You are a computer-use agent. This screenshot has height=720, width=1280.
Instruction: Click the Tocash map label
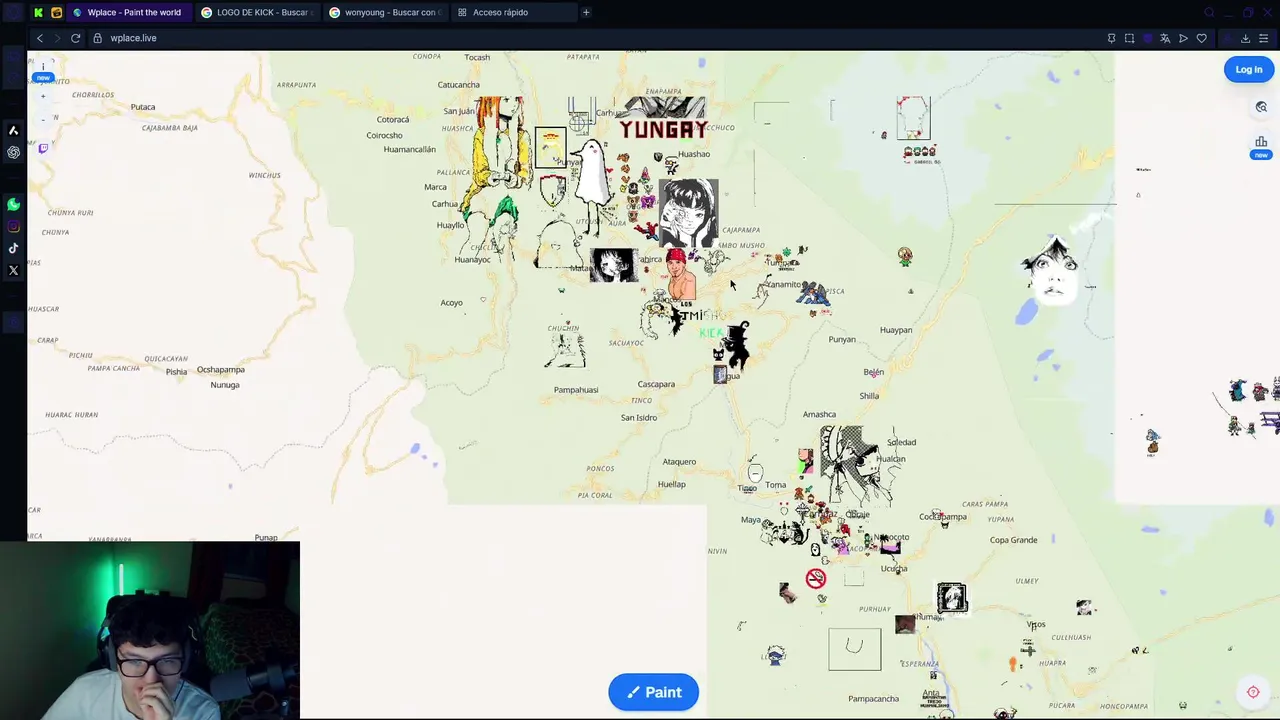click(477, 57)
